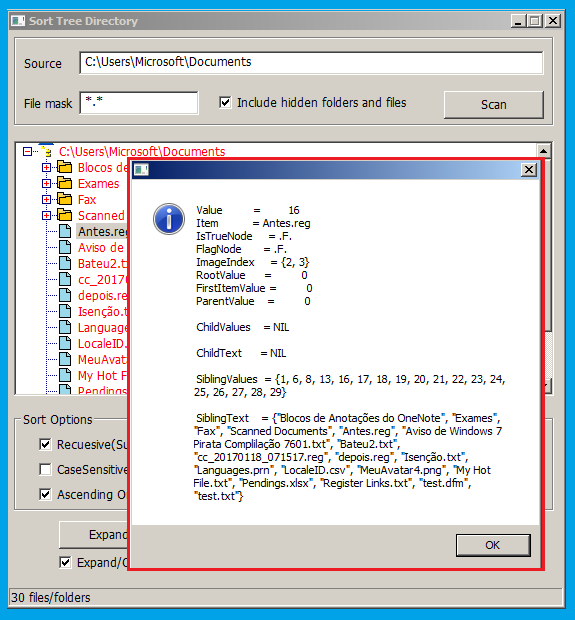Enable the CaseSensitive checkbox
Screen dimensions: 575x620
pyautogui.click(x=45, y=469)
